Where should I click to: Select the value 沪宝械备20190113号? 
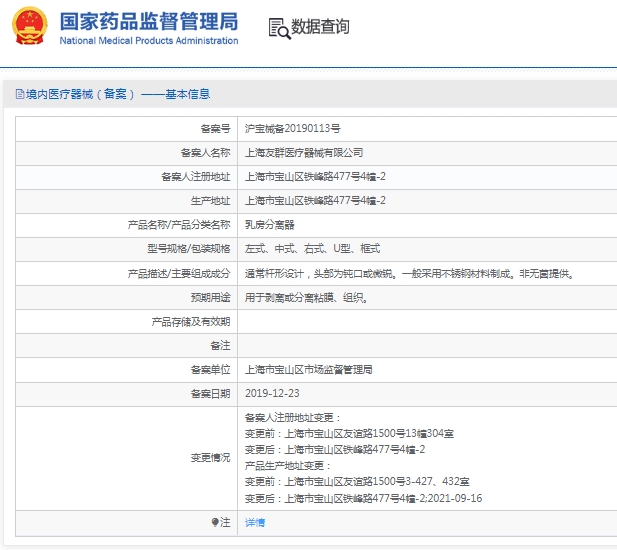pyautogui.click(x=292, y=129)
